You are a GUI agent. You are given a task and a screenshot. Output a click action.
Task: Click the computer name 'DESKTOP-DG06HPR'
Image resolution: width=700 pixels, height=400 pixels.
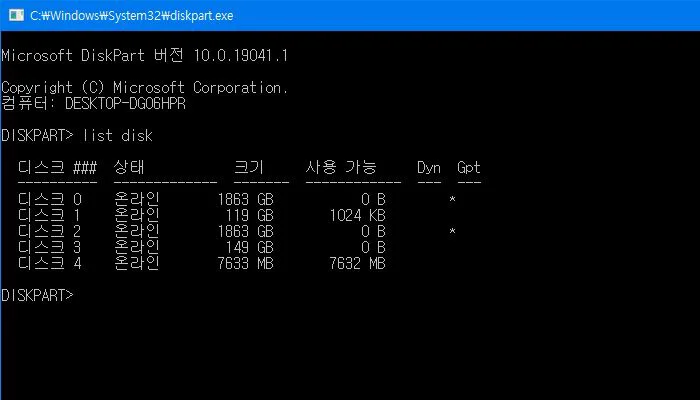(x=125, y=104)
